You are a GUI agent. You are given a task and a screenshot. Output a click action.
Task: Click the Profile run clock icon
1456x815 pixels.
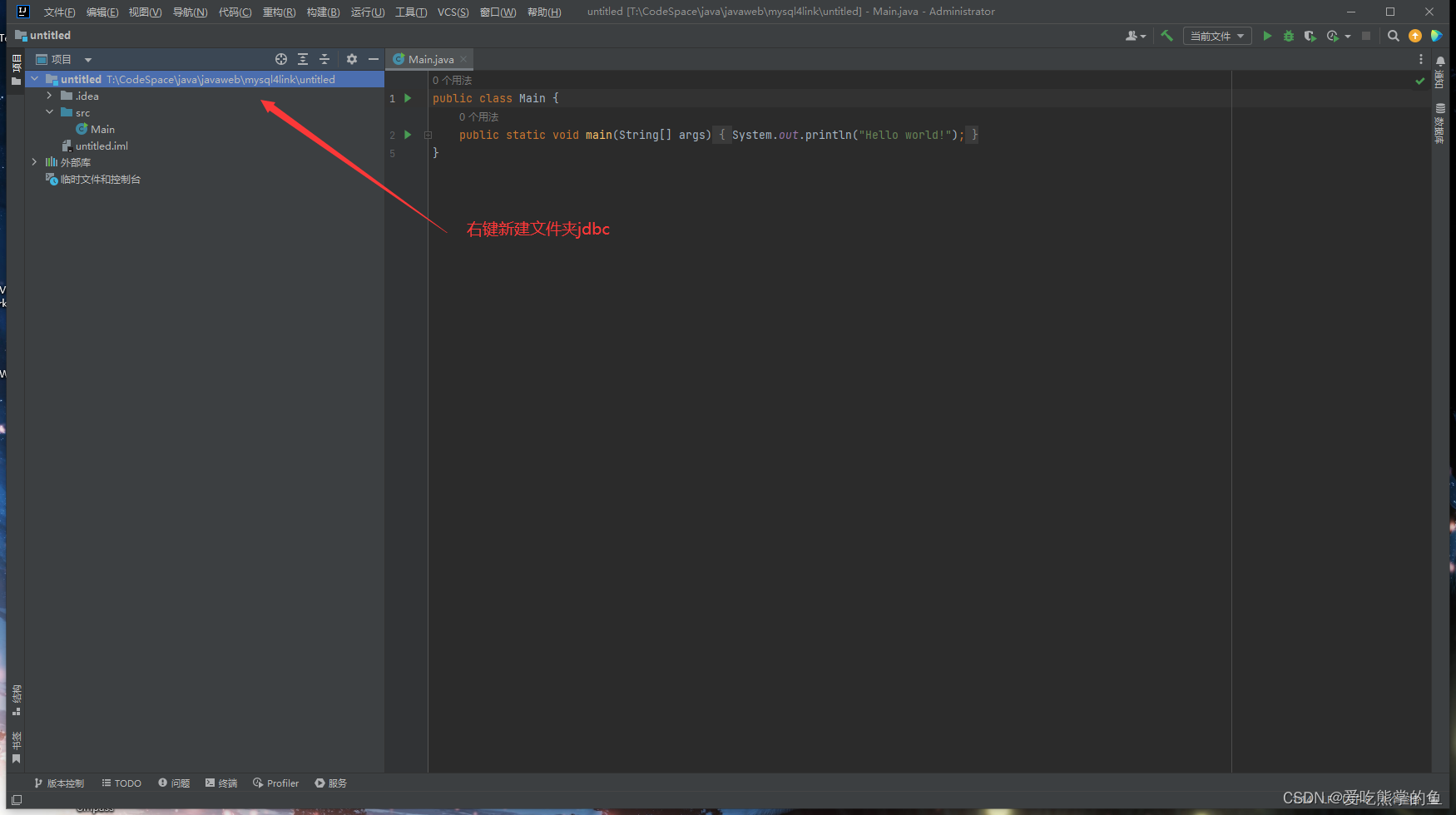pyautogui.click(x=1333, y=36)
